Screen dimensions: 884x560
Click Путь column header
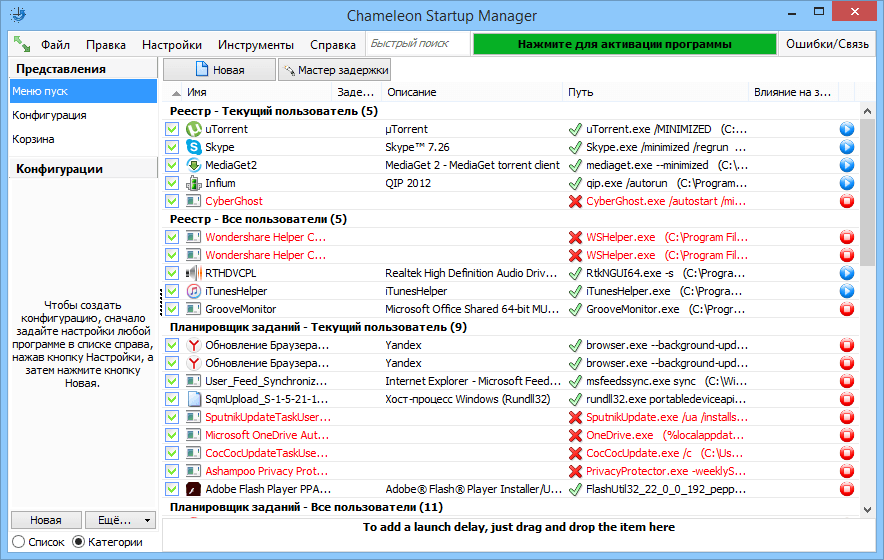pos(655,92)
